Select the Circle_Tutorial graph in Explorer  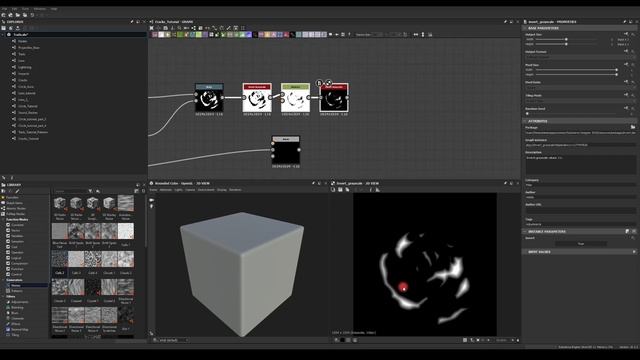tap(28, 106)
